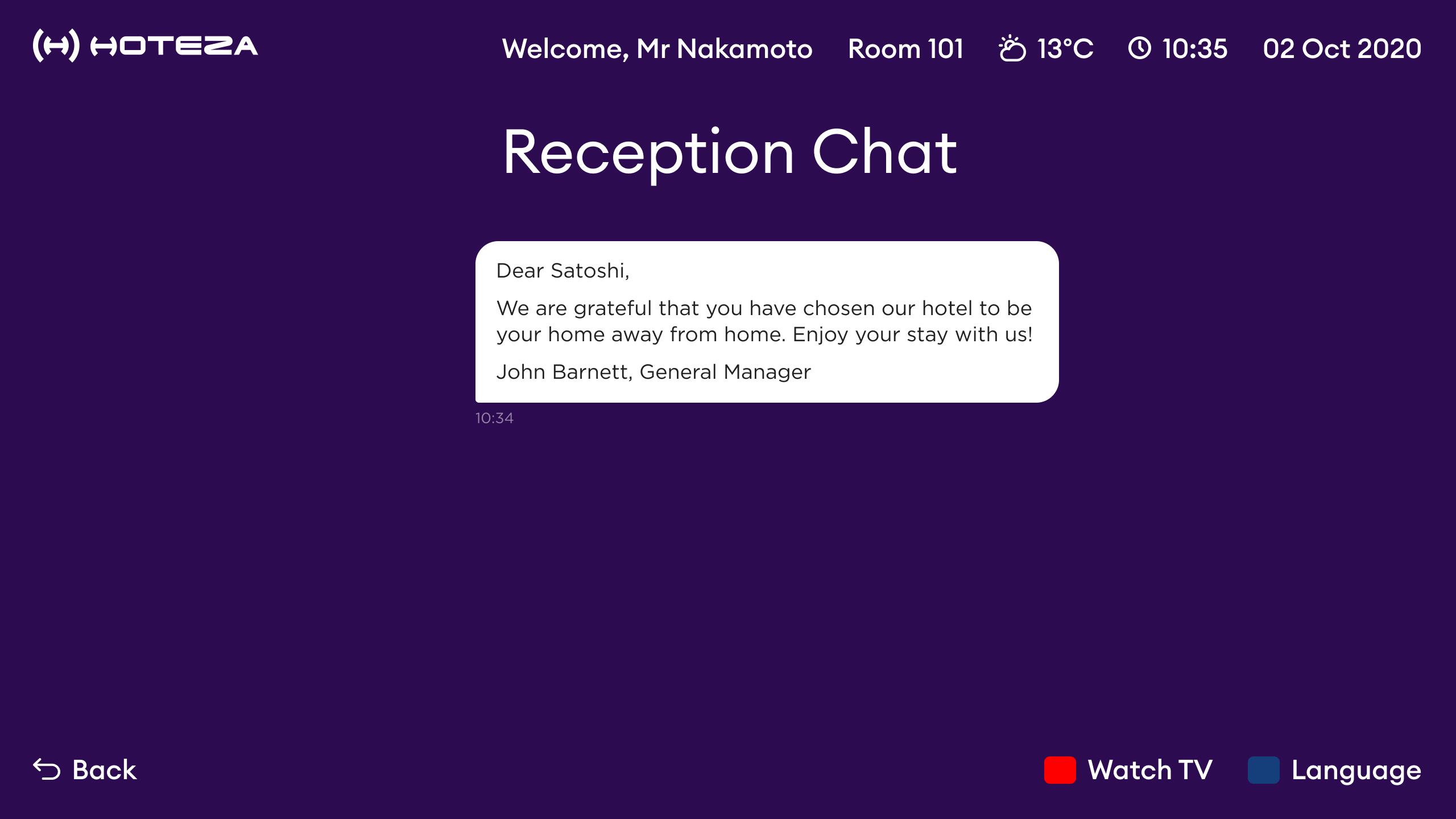Screen dimensions: 1456x819
Task: Click the weather cloud-sun icon
Action: point(1012,48)
